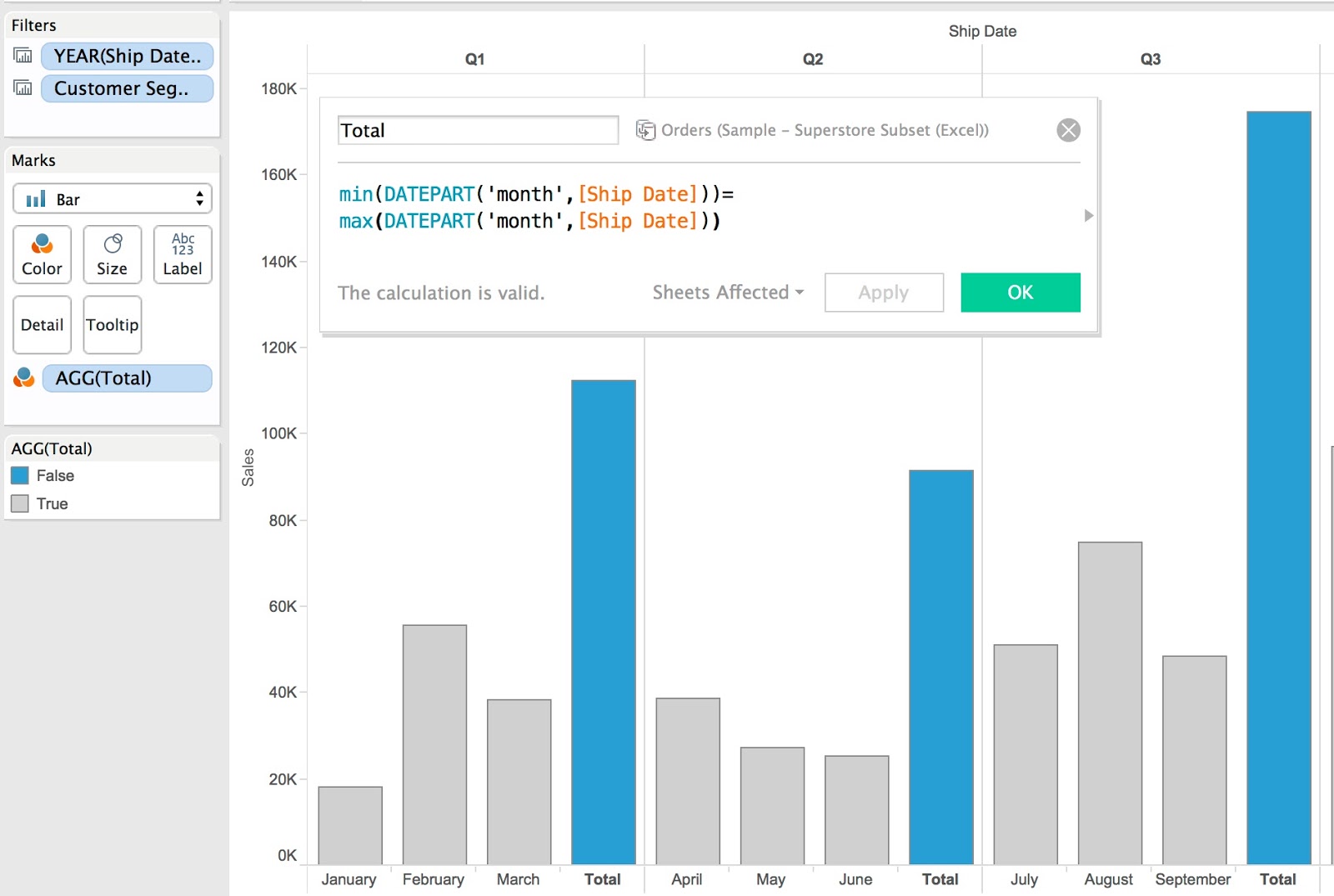Select the AGG(Total) pill on the Marks card

coord(127,378)
